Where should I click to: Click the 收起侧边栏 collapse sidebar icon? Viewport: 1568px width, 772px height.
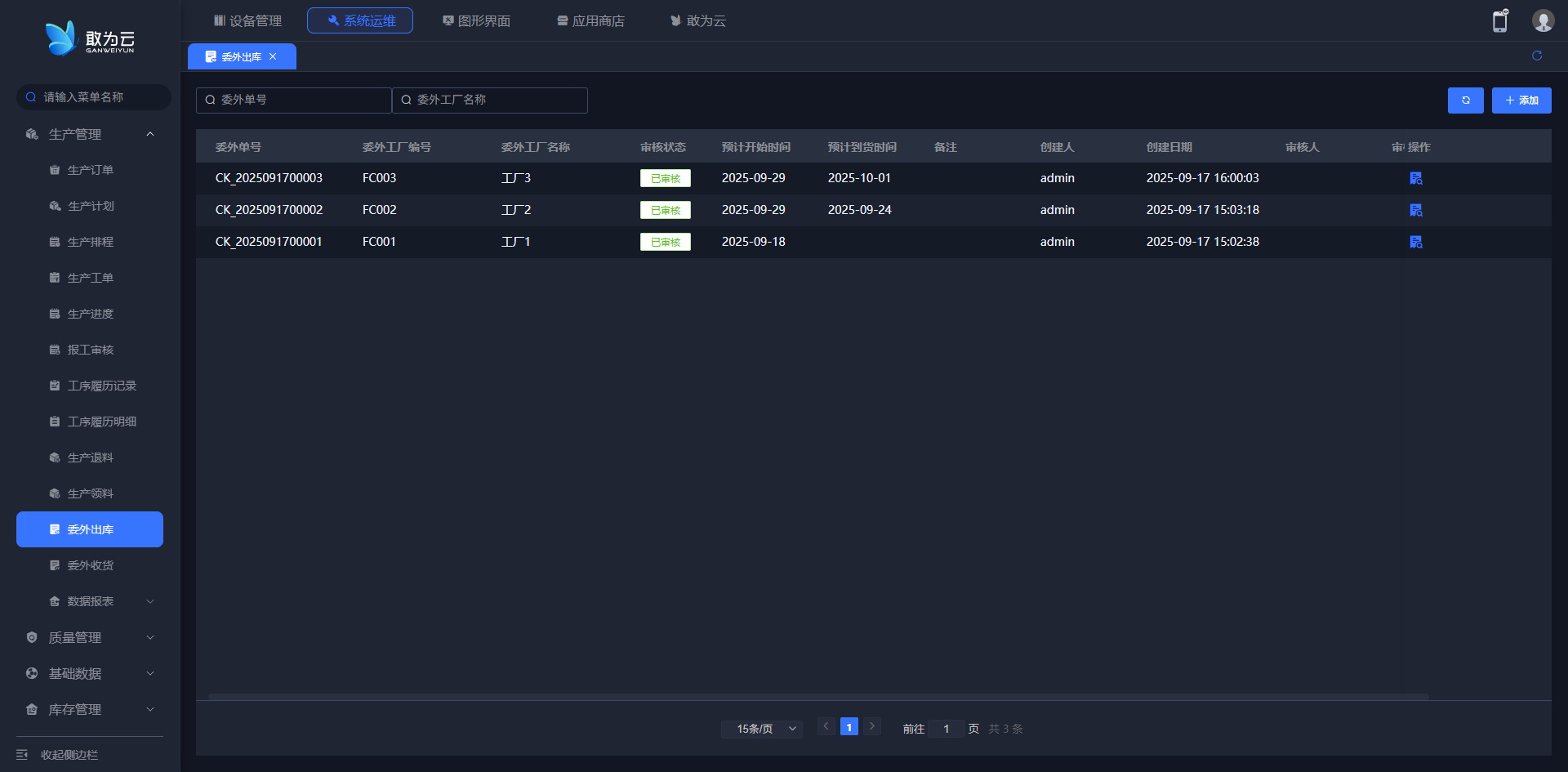22,755
